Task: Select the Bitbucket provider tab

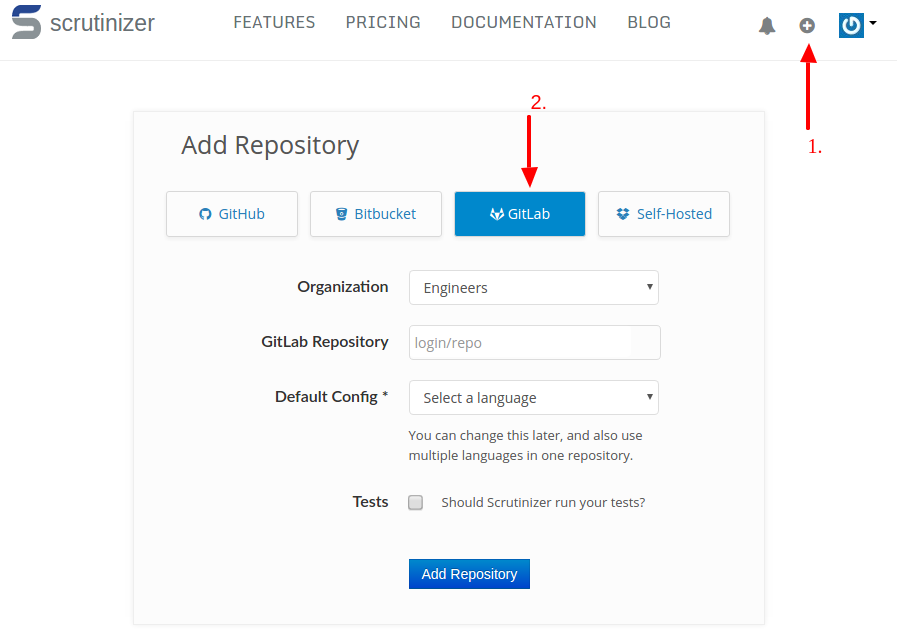Action: 376,214
